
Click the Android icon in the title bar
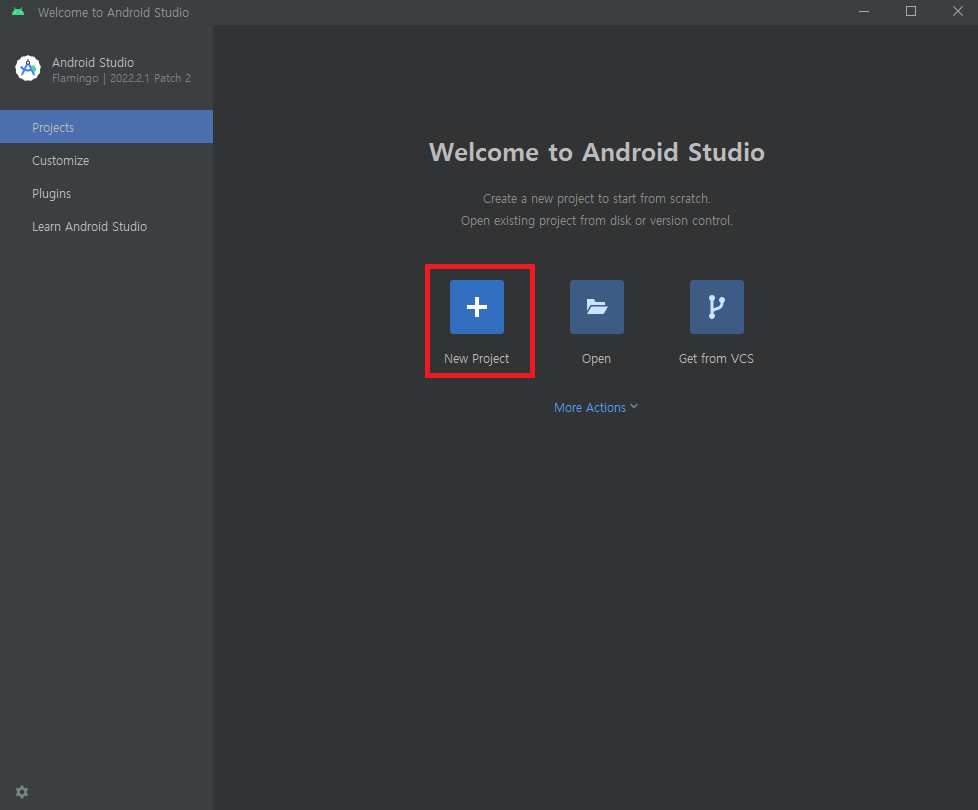click(18, 12)
